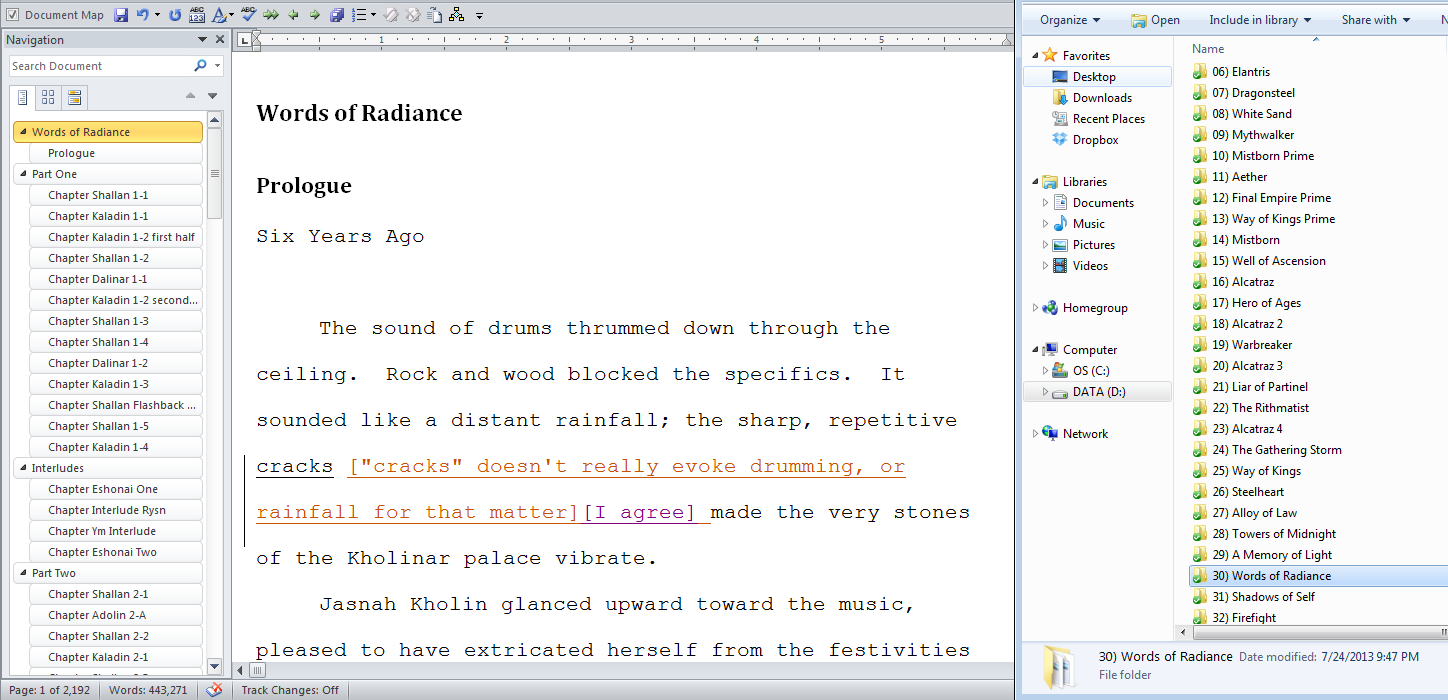Go to Chapter Dalinar 1-1 heading
Screen dimensions: 1448x700
coord(116,279)
